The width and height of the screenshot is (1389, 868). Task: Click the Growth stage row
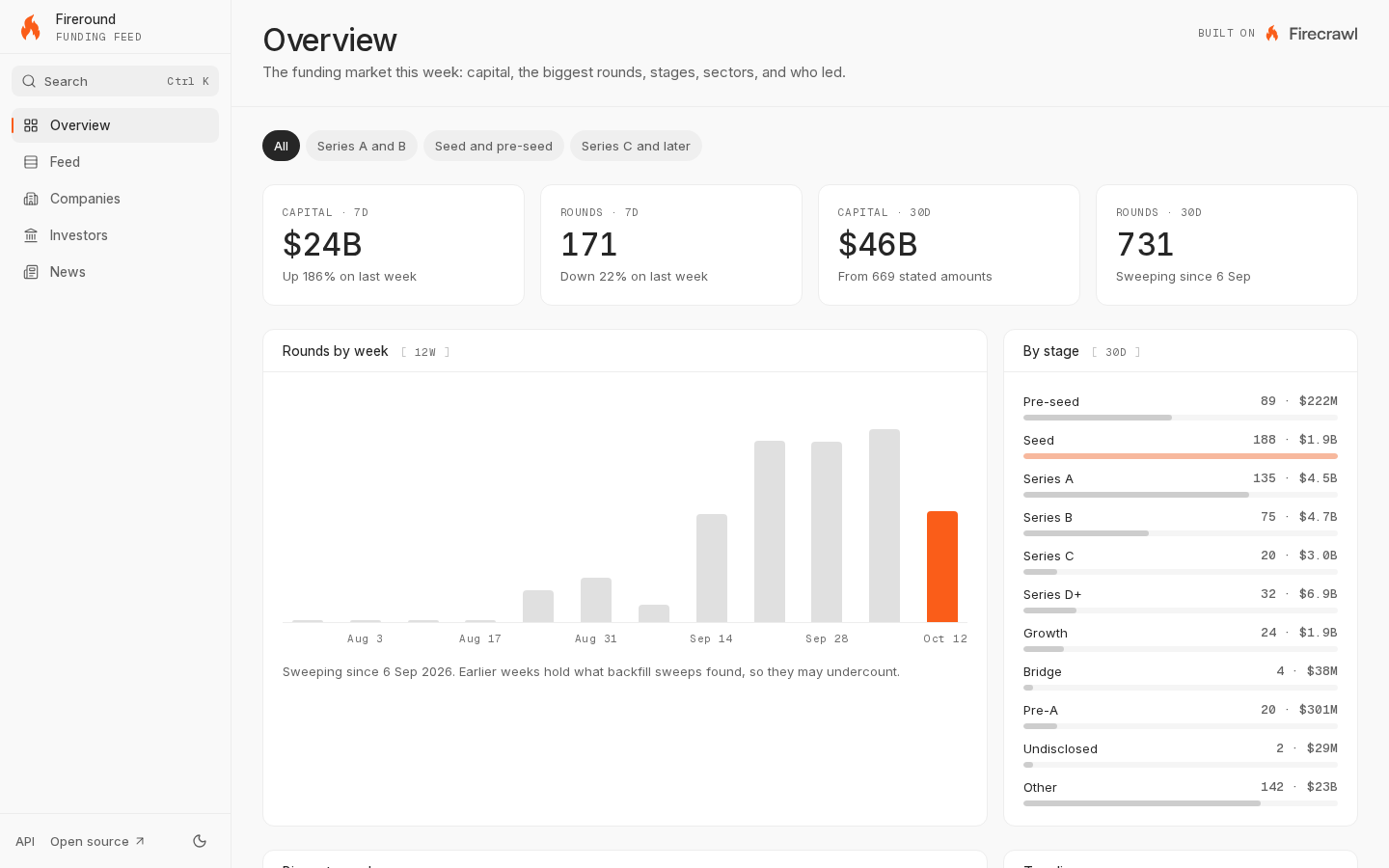1181,638
